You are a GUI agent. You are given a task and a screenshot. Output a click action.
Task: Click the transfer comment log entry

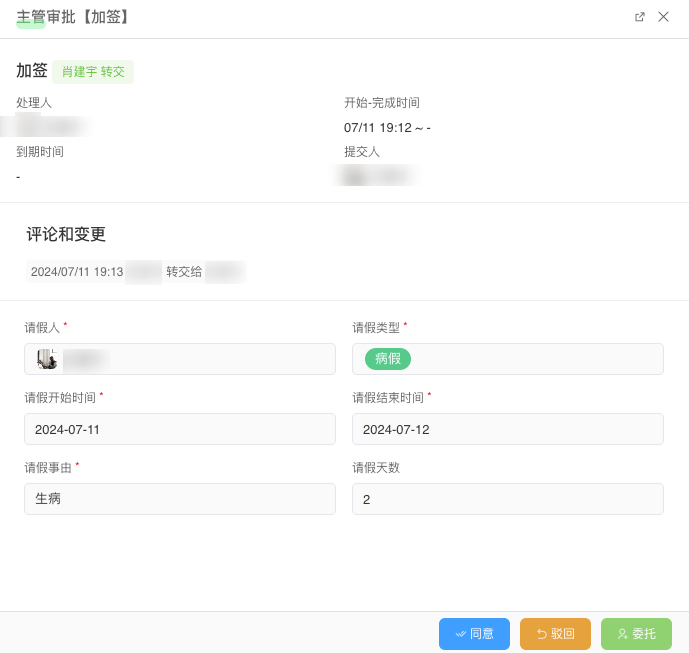135,272
